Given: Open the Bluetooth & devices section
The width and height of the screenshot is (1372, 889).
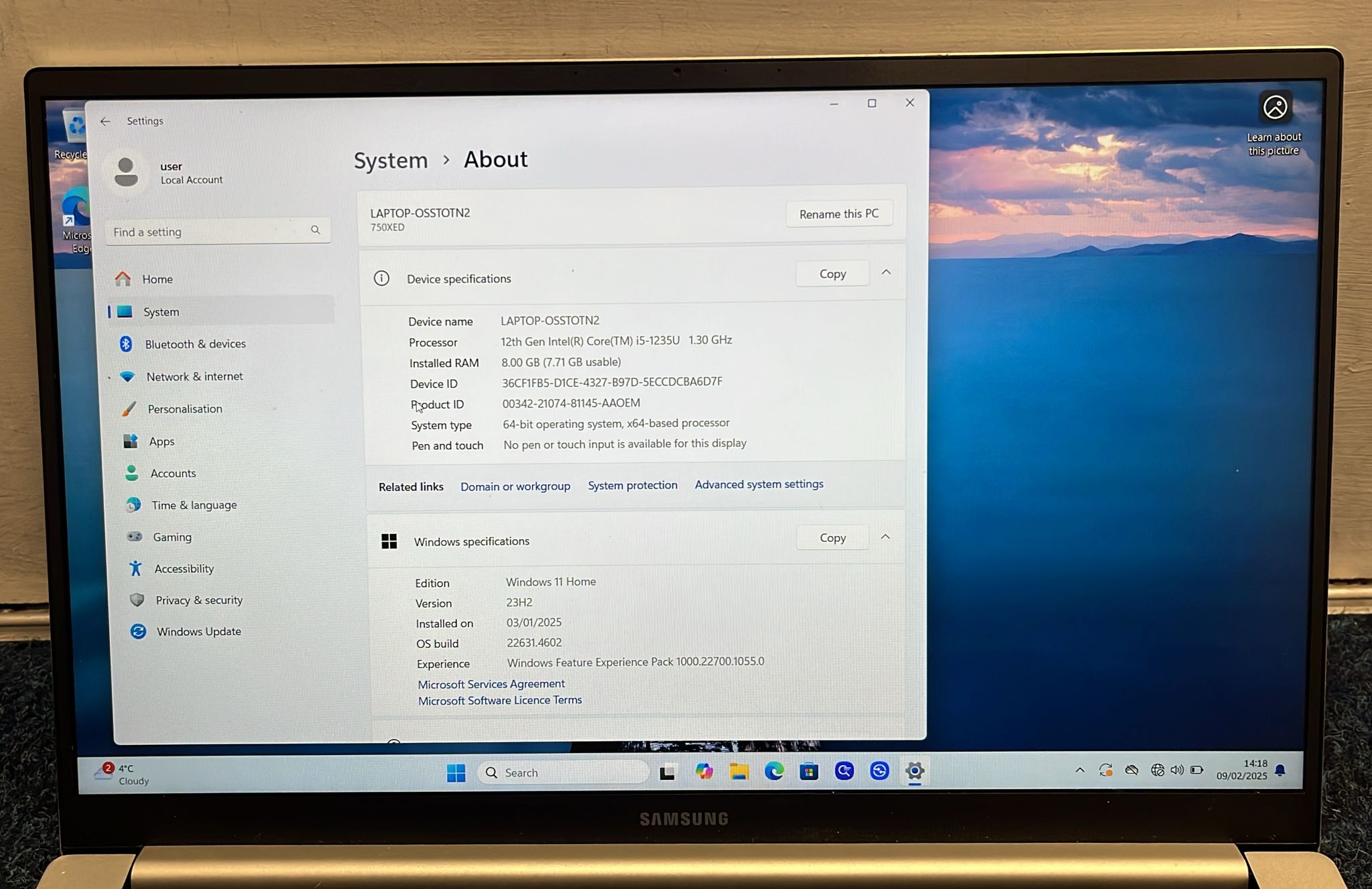Looking at the screenshot, I should click(195, 344).
